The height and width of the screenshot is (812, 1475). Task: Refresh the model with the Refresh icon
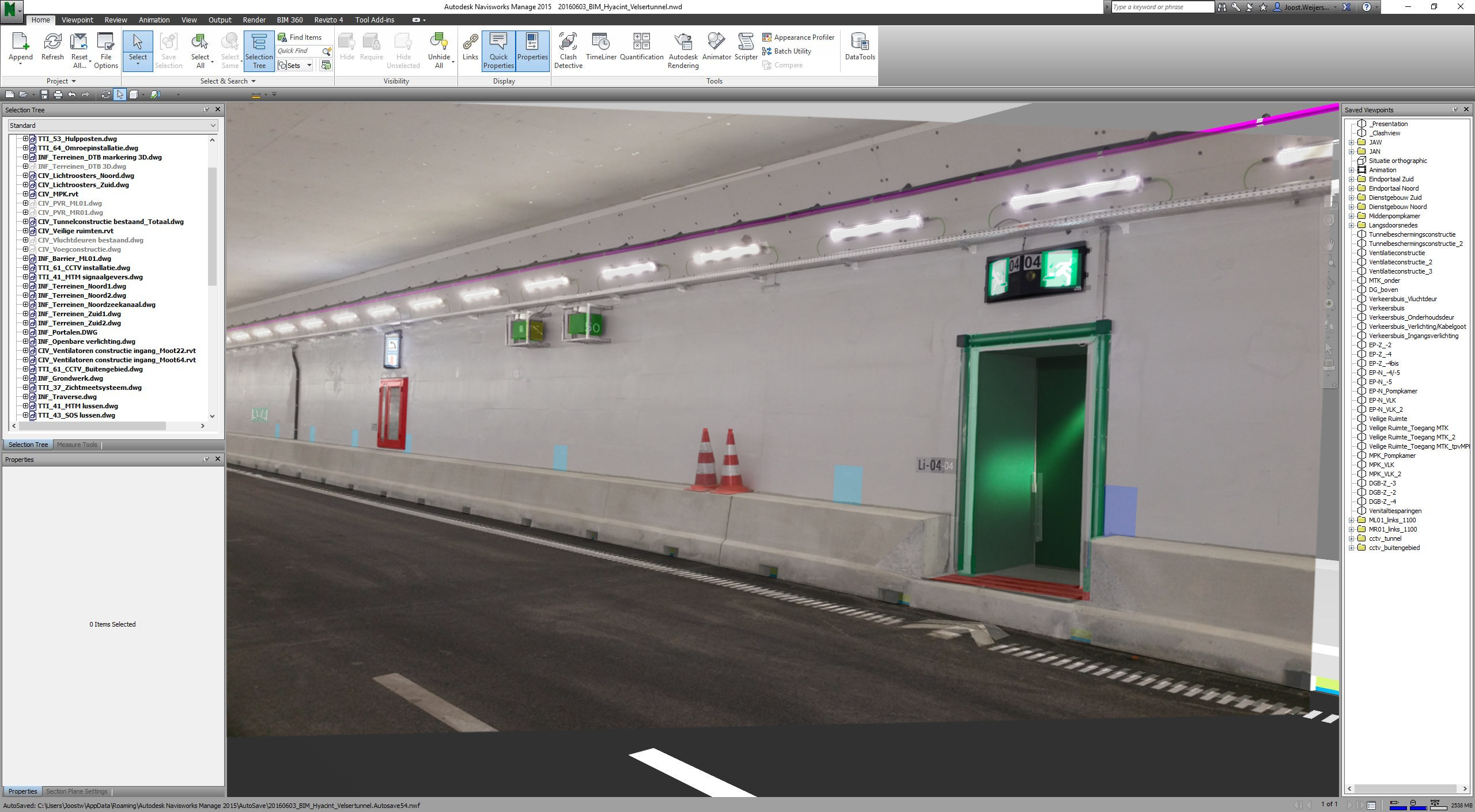tap(52, 47)
